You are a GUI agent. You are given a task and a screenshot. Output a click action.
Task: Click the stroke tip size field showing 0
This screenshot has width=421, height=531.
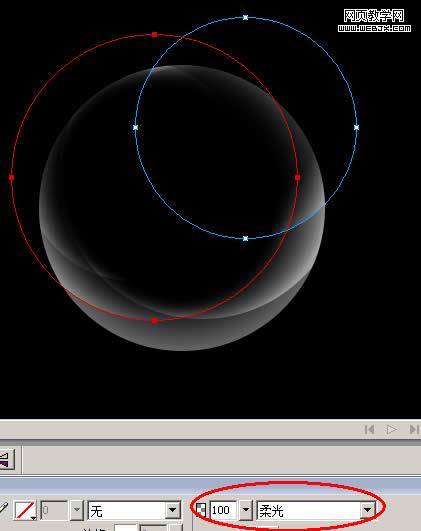[54, 510]
